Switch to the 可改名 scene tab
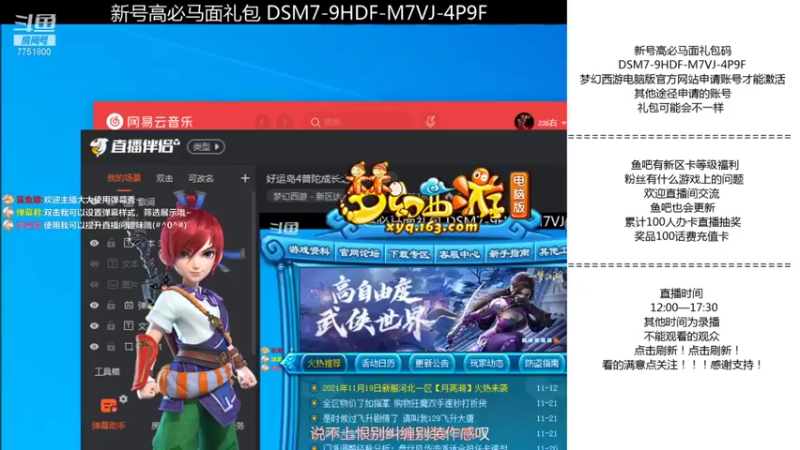800x450 pixels. [201, 178]
